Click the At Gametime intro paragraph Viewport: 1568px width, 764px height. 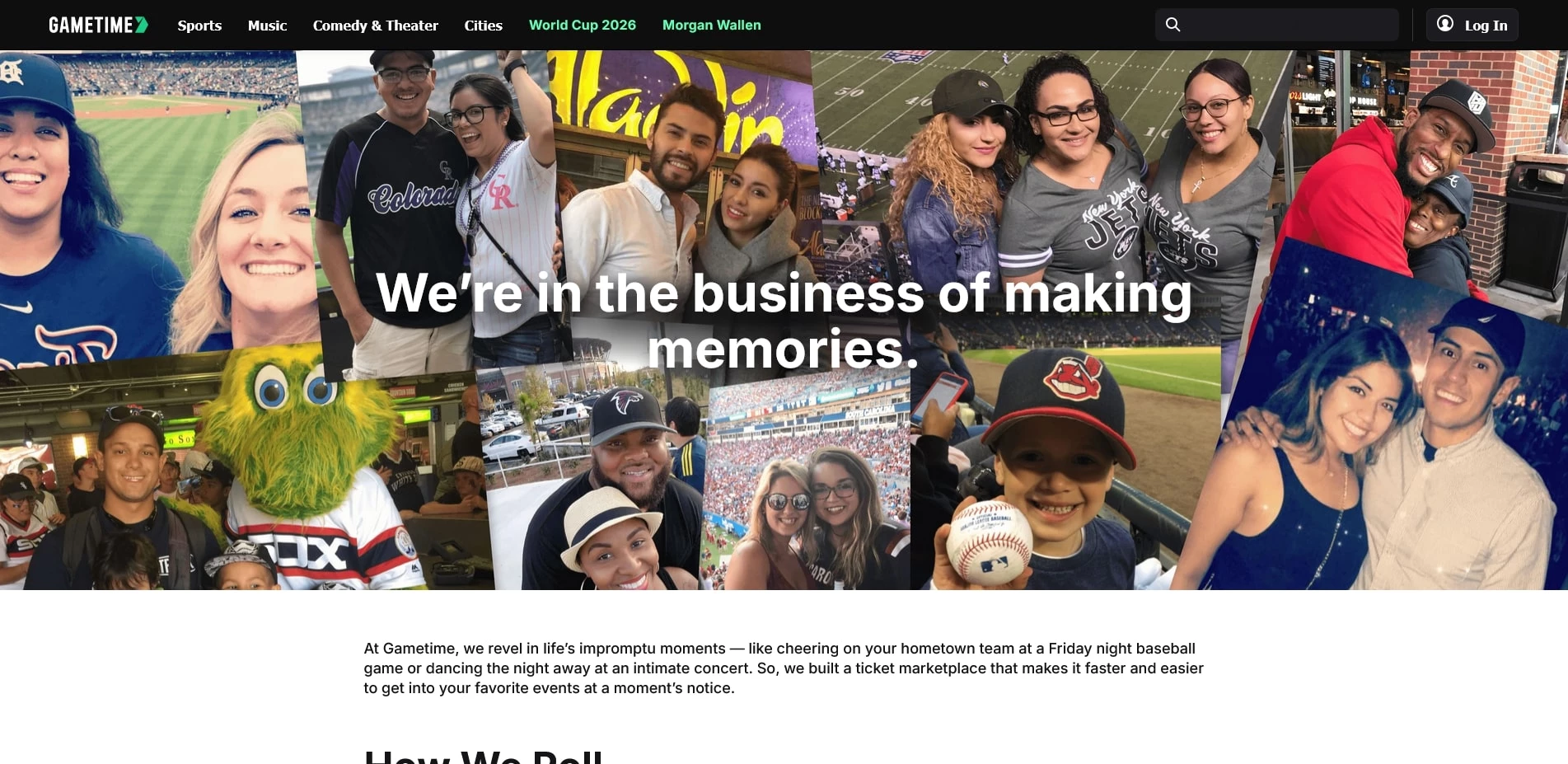[x=784, y=668]
